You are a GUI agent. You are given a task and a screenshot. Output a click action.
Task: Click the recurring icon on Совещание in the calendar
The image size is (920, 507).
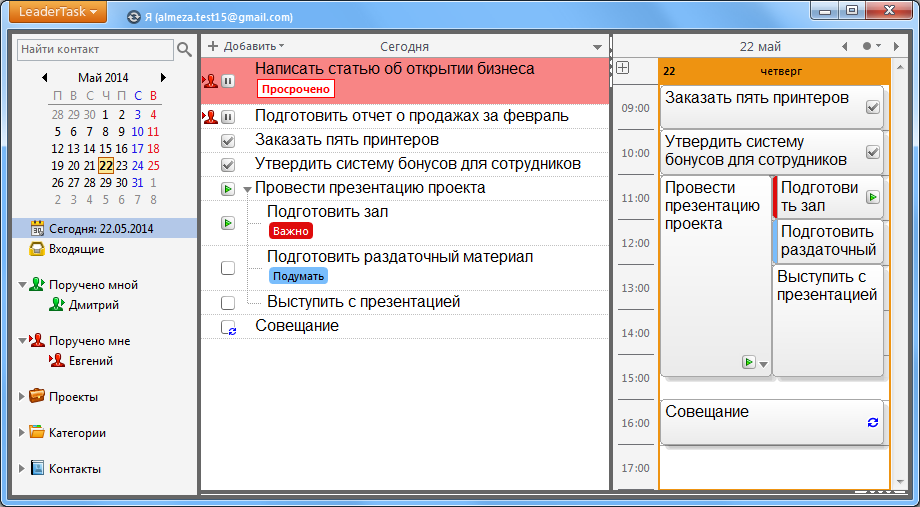point(872,423)
